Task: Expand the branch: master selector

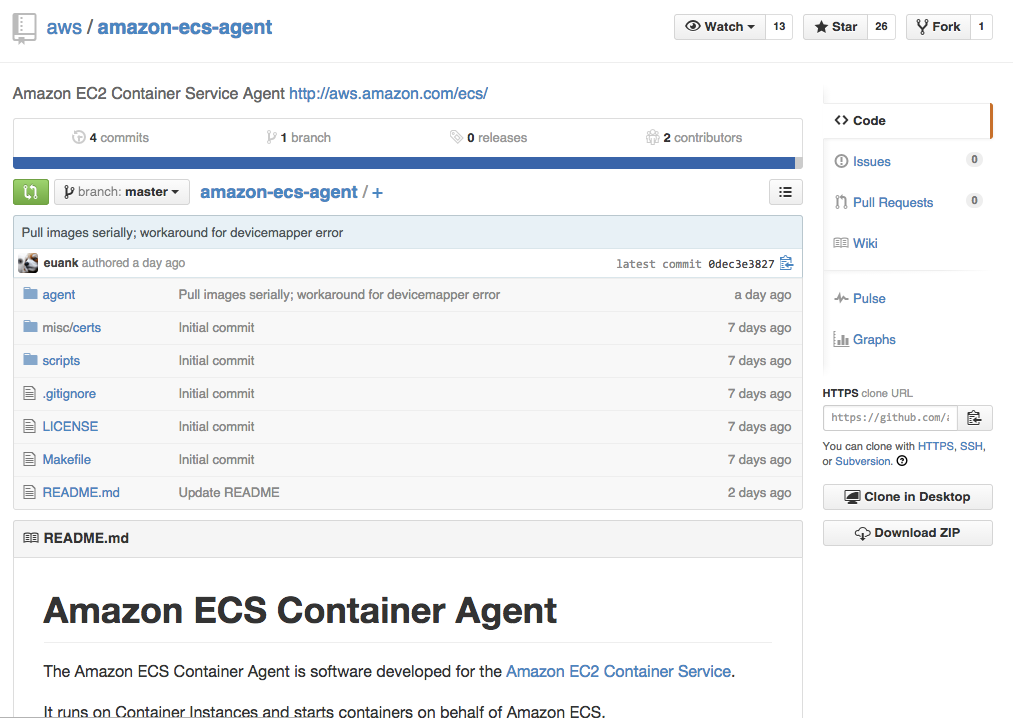Action: pyautogui.click(x=121, y=191)
